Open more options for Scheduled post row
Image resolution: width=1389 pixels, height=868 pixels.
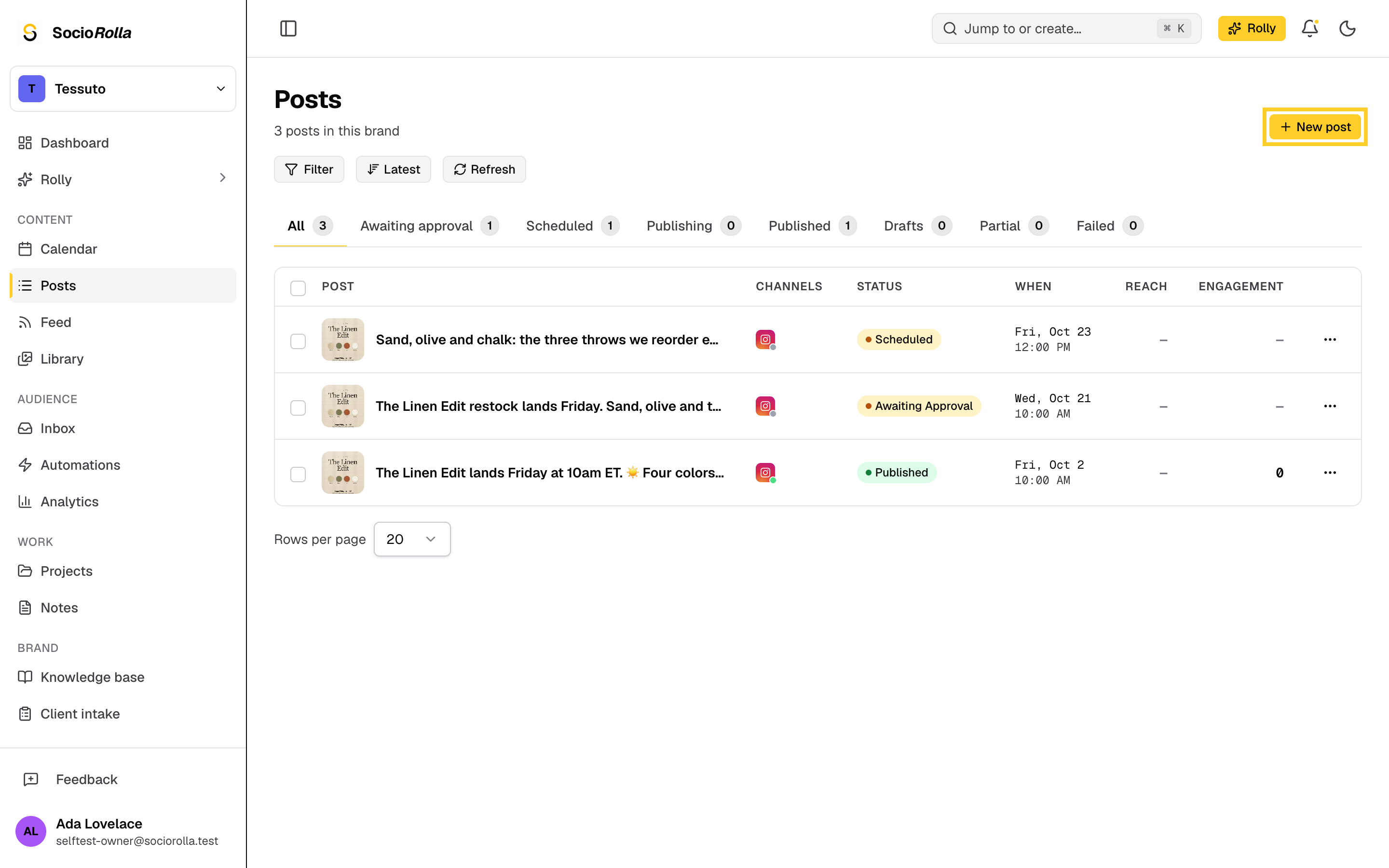[x=1330, y=339]
